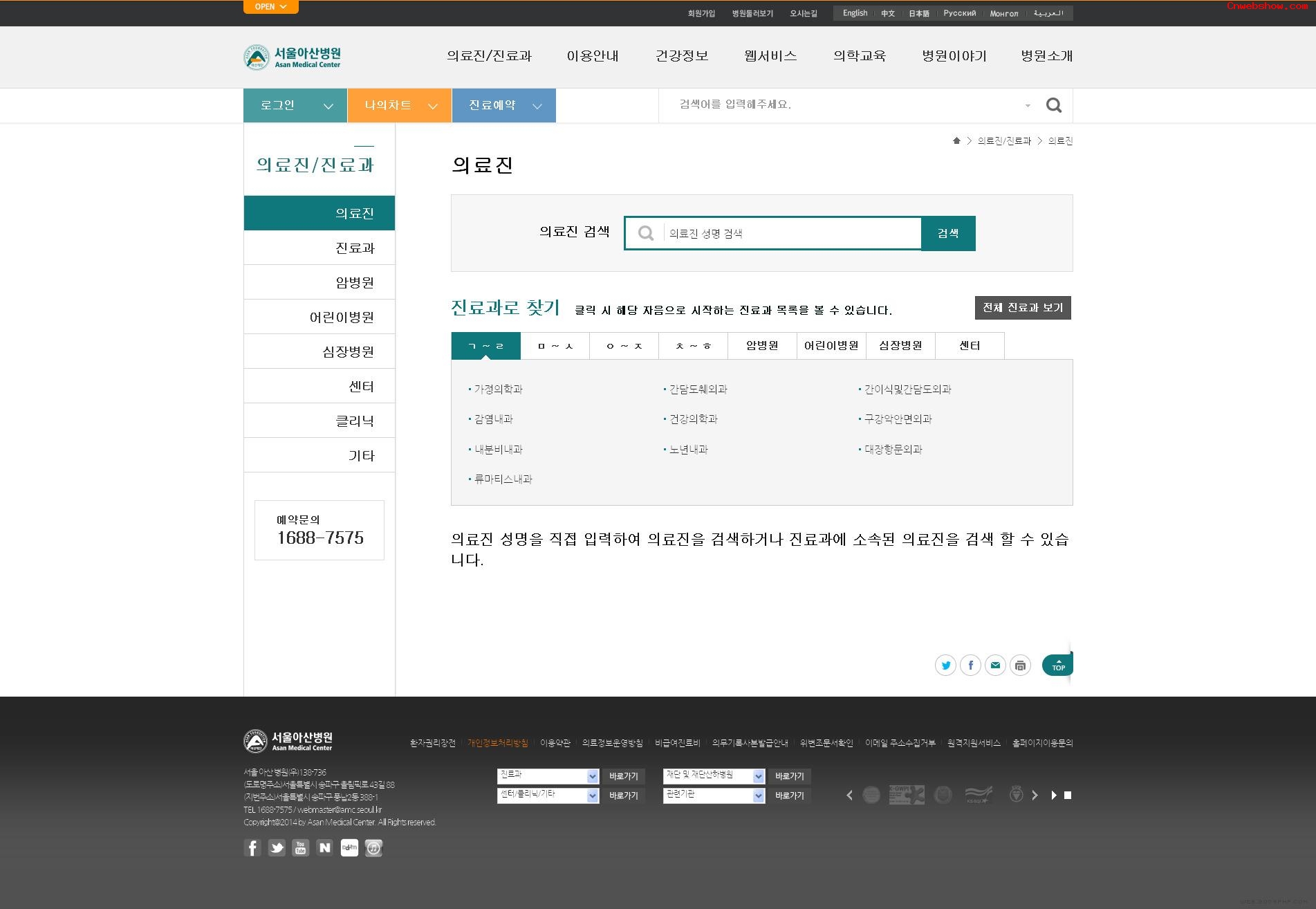This screenshot has width=1316, height=909.
Task: Open the 웹서비스 main menu
Action: 770,56
